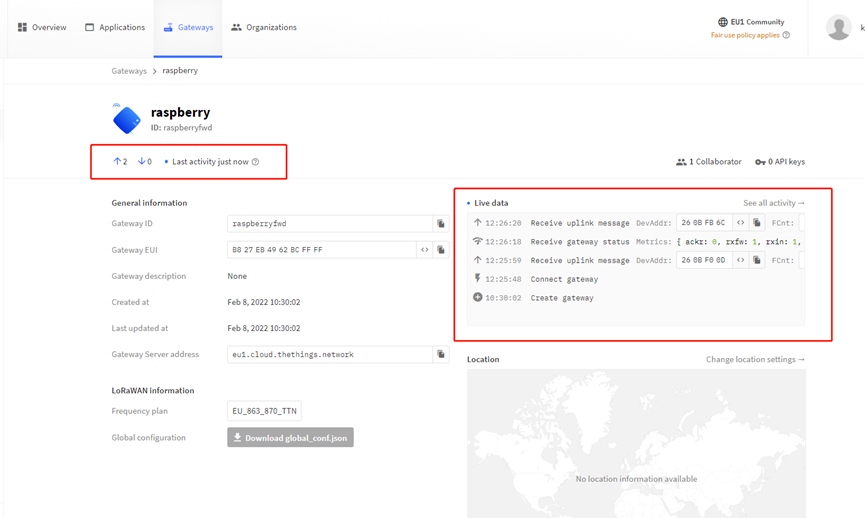Click the uplink count arrow indicator
Viewport: 865px width, 518px height.
pyautogui.click(x=120, y=162)
